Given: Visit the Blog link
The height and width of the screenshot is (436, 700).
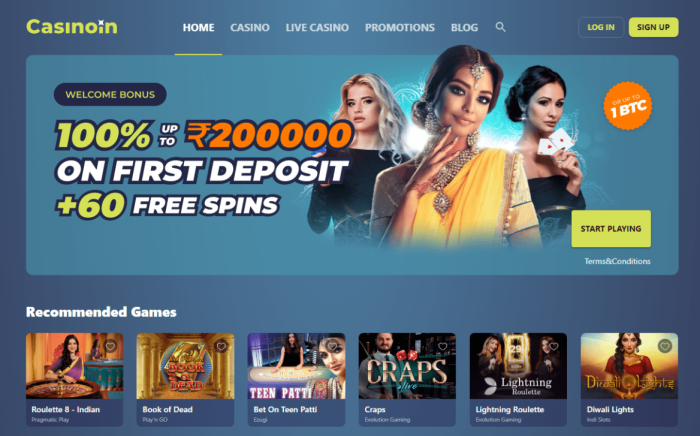Looking at the screenshot, I should [464, 28].
